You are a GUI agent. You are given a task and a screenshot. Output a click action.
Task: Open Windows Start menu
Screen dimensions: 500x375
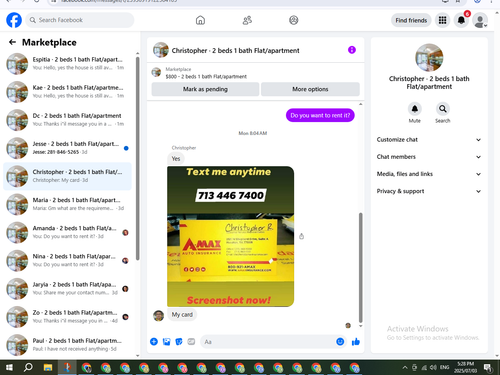coord(9,367)
